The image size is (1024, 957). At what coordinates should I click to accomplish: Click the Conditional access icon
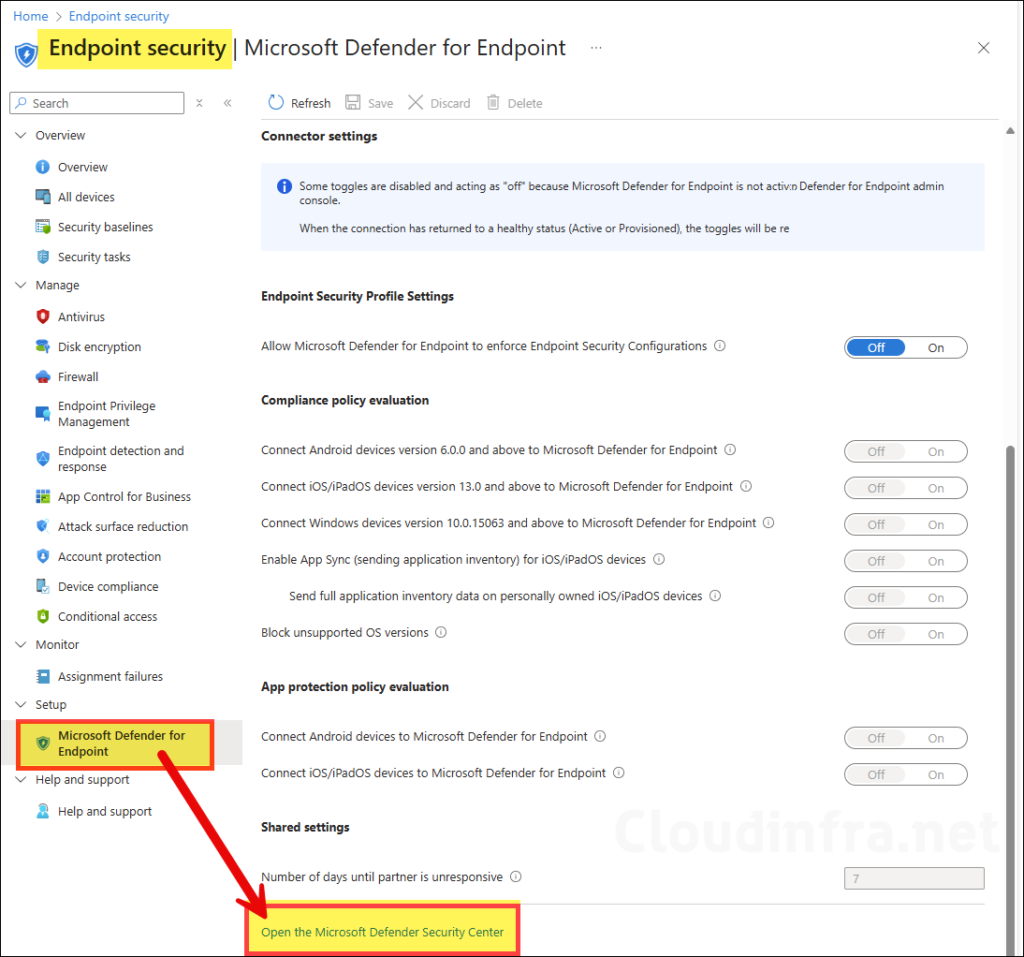pyautogui.click(x=42, y=617)
